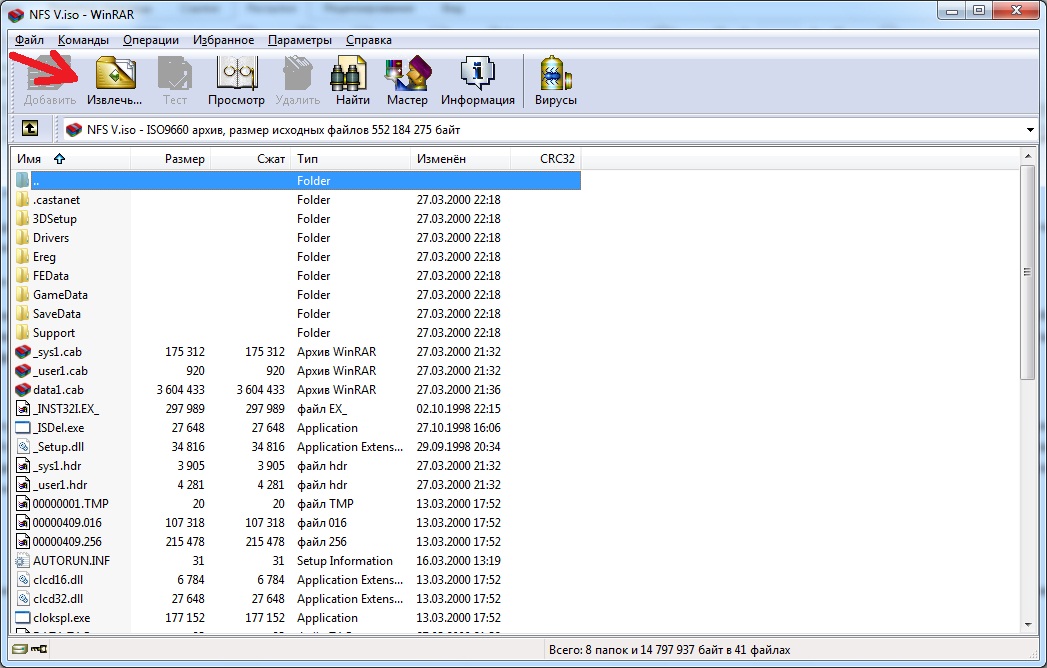
Task: Click the key icon in the status bar
Action: click(x=39, y=649)
